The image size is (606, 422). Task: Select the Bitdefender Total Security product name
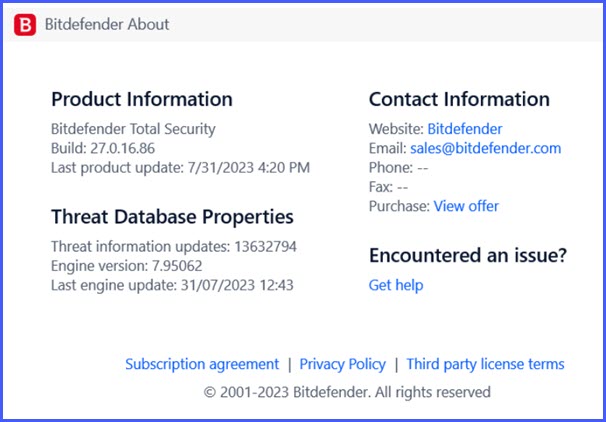pos(133,129)
